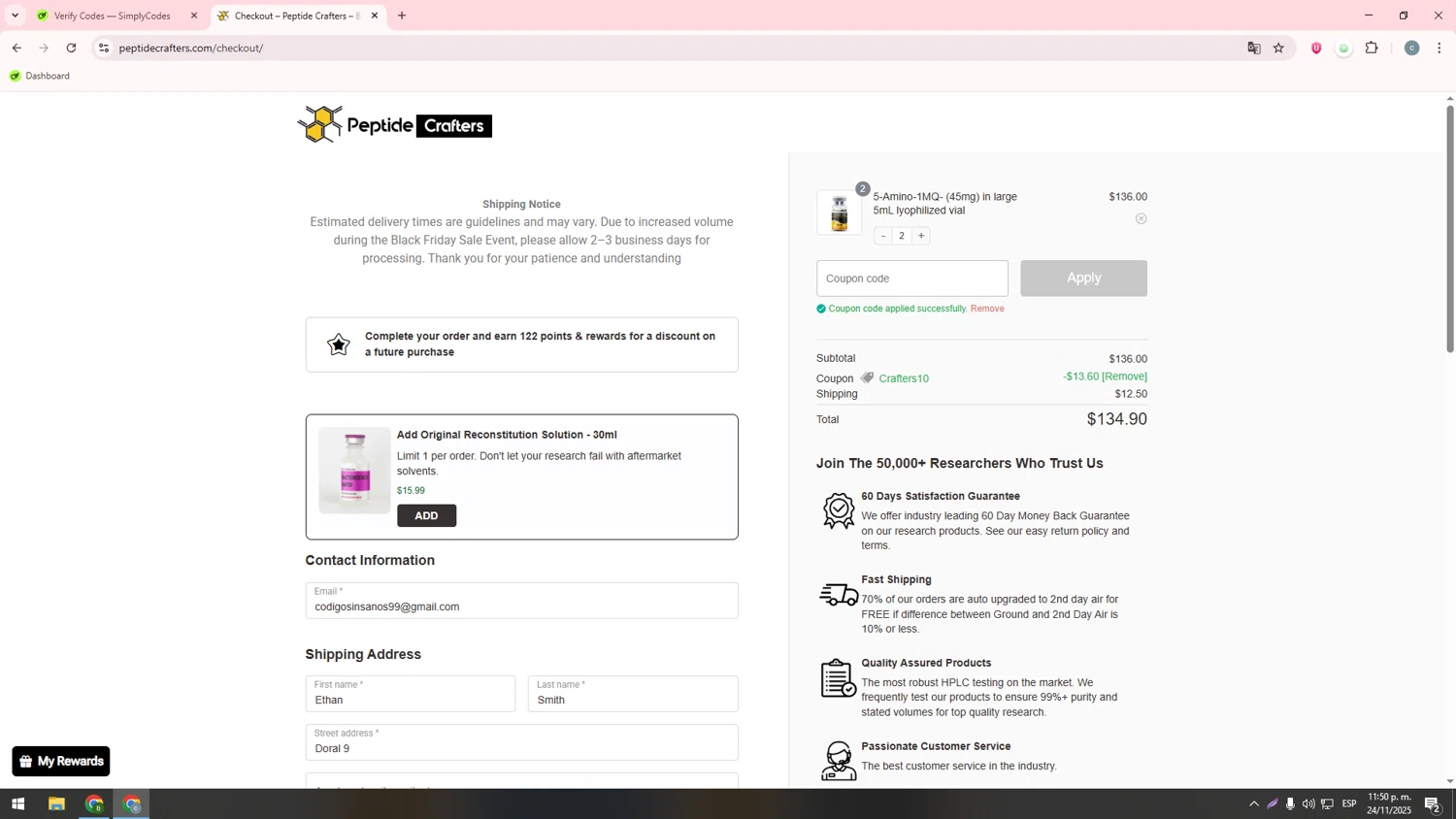1456x819 pixels.
Task: Add Original Reconstitution Solution to order
Action: [x=426, y=516]
